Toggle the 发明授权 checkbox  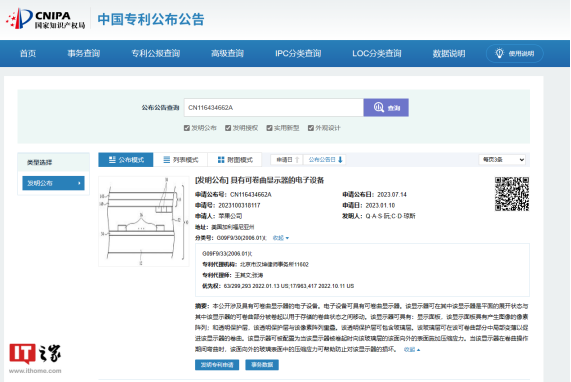point(228,128)
